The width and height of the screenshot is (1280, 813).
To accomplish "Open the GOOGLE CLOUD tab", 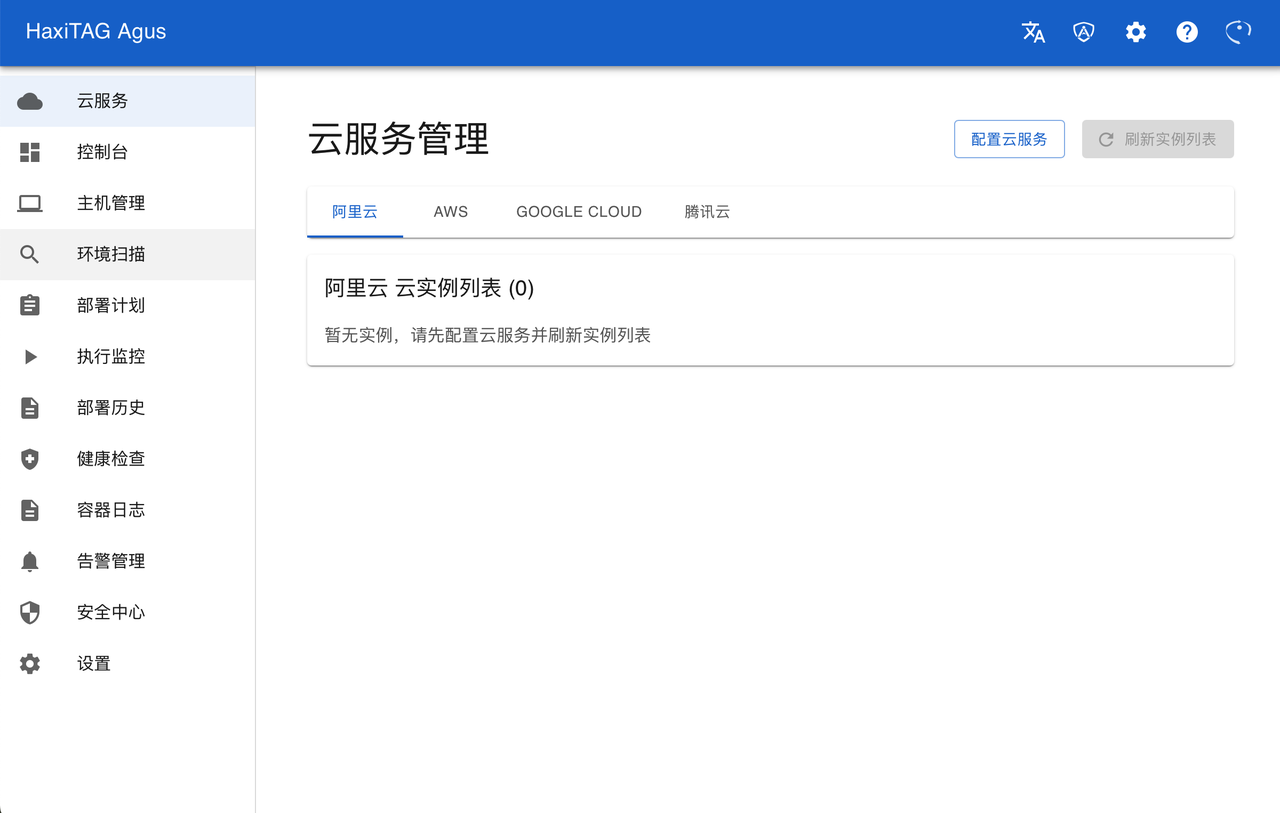I will click(x=578, y=211).
